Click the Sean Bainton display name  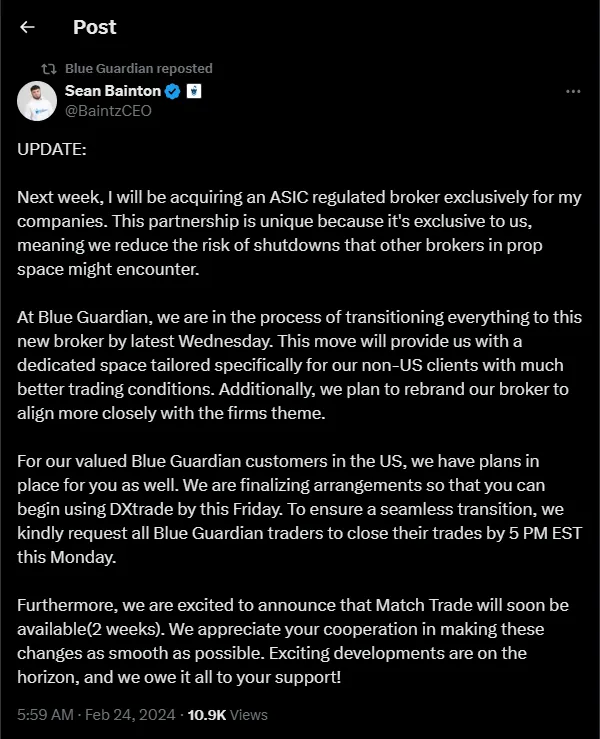tap(113, 90)
